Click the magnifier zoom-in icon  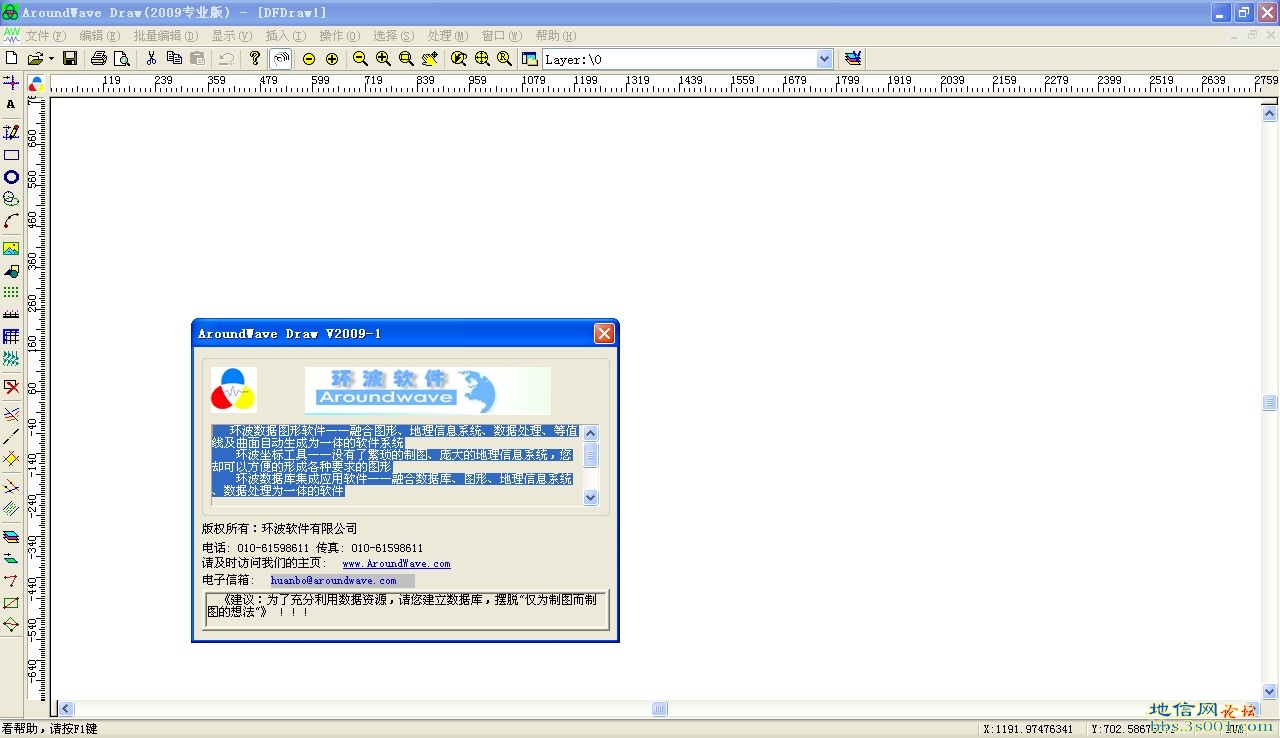point(383,59)
